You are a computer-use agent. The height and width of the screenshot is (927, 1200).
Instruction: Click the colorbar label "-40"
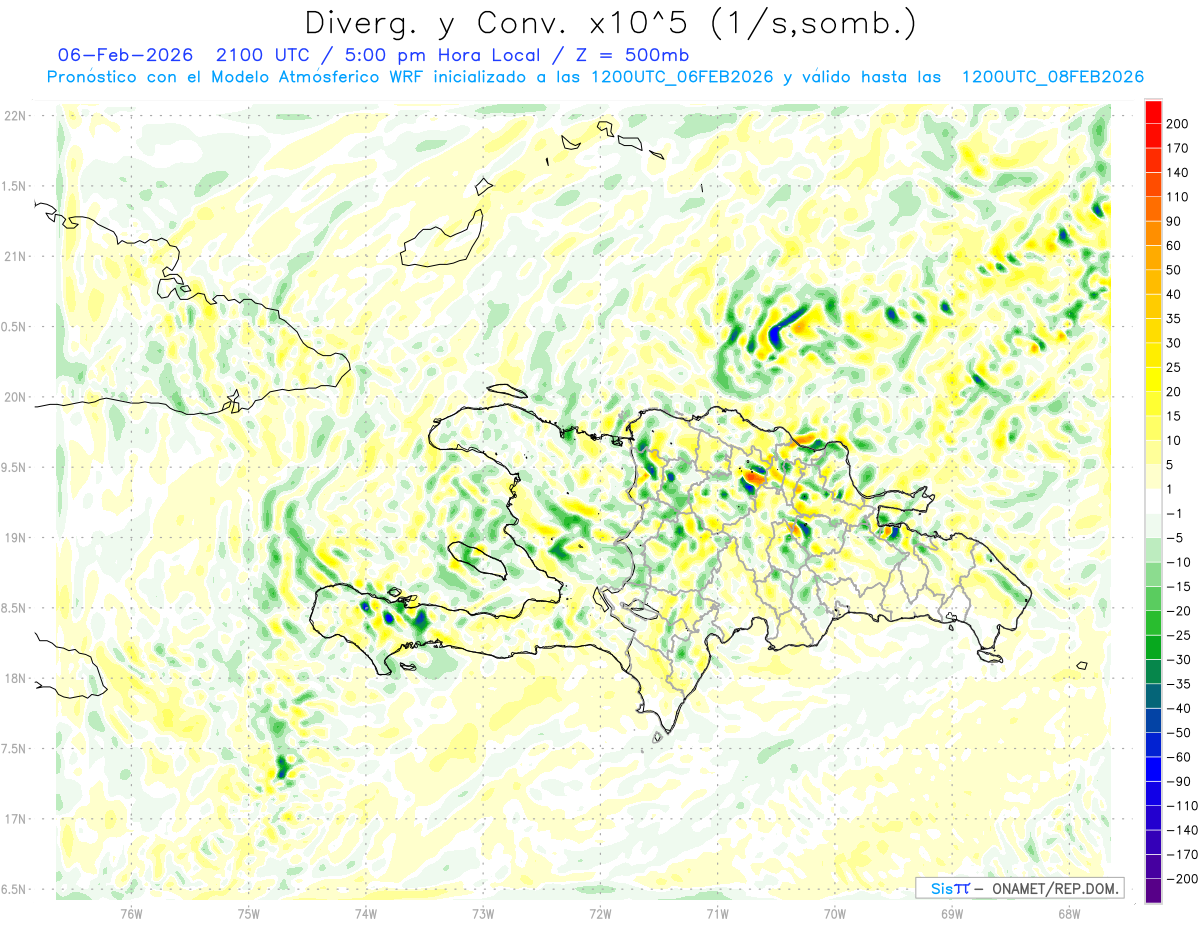click(x=1179, y=708)
